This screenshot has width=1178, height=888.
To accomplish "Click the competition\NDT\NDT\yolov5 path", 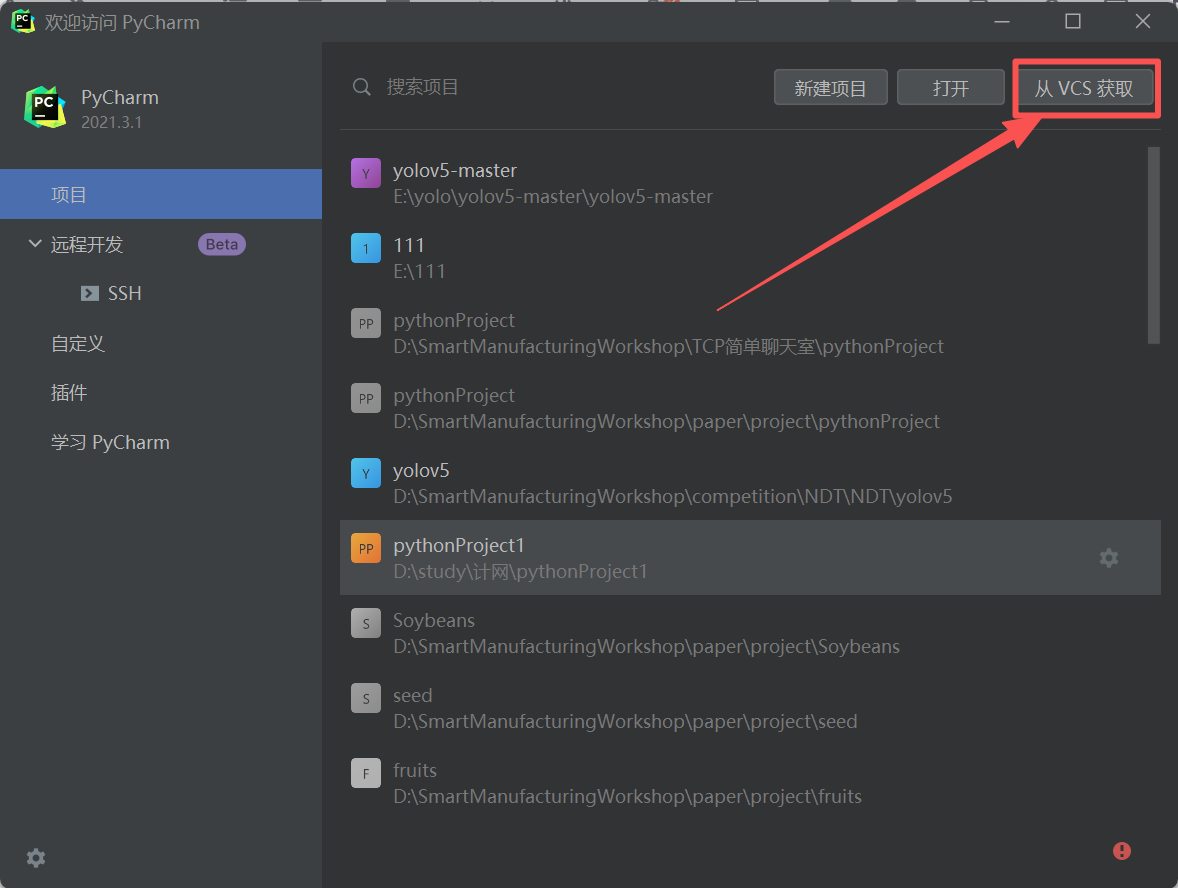I will point(672,497).
